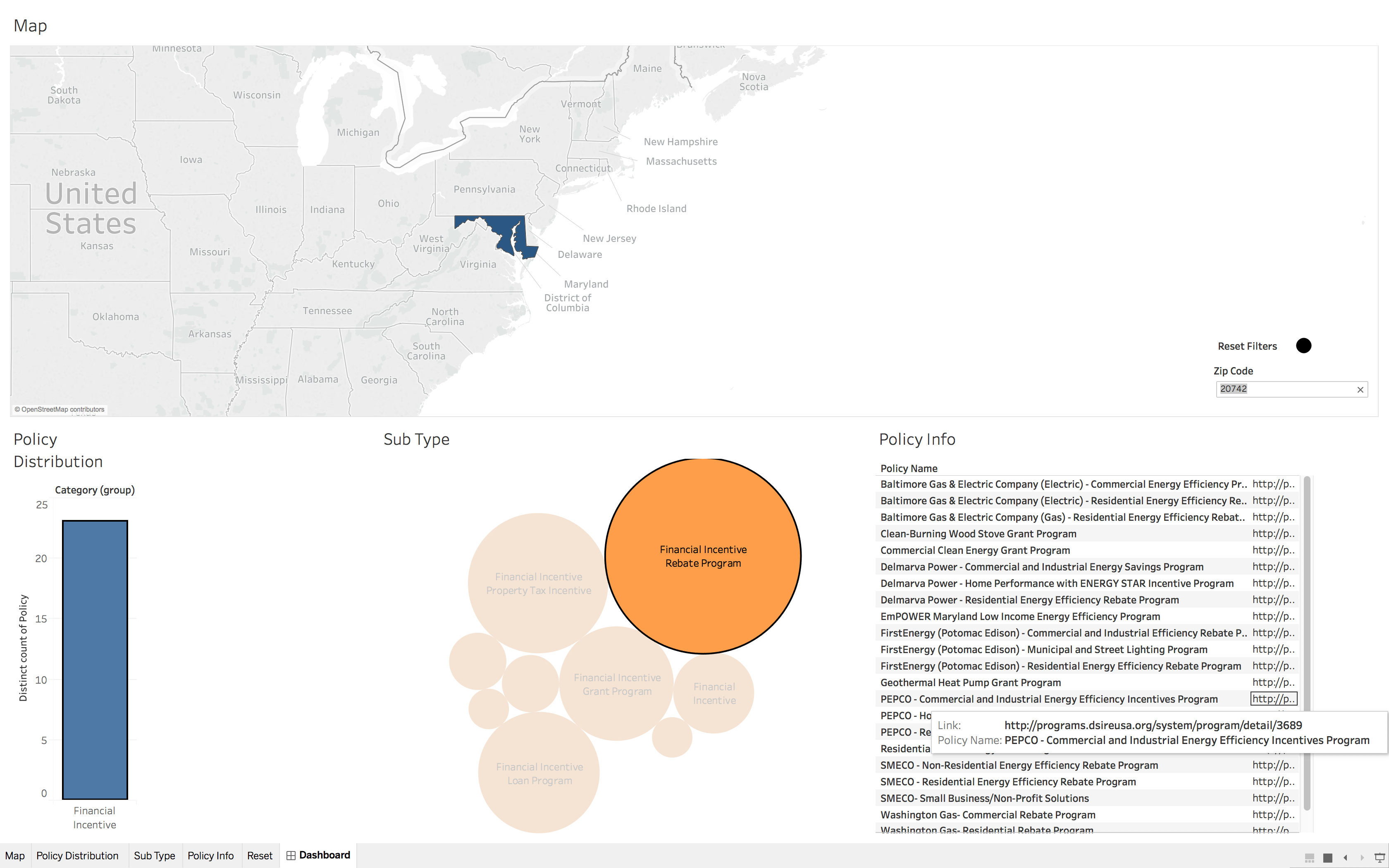Open Clean-Burning Wood Stove Grant link
1389x868 pixels.
point(1272,534)
